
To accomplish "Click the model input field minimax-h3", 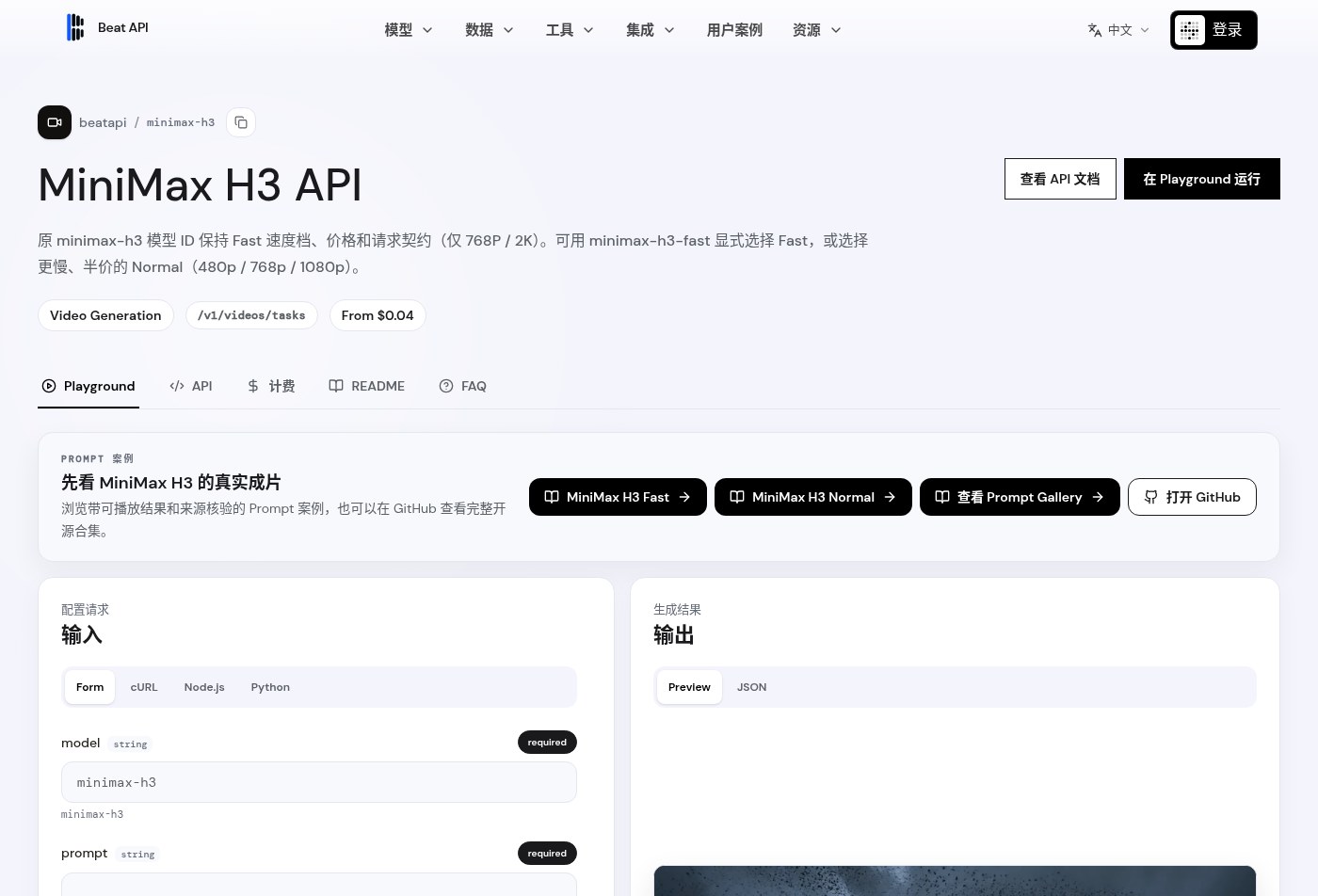I will click(319, 782).
